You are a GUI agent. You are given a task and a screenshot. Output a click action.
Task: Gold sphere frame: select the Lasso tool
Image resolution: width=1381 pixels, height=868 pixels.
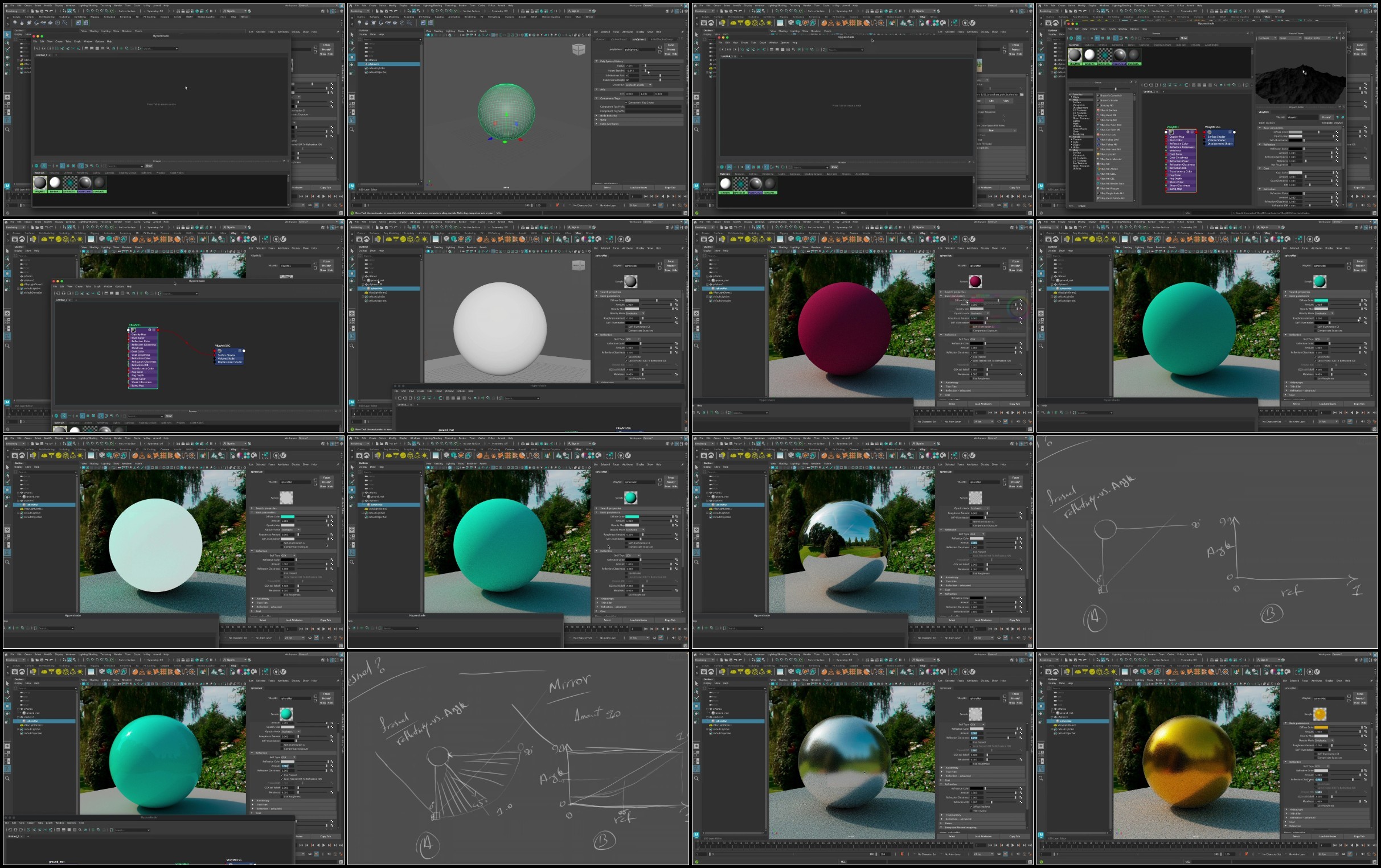coord(1042,692)
